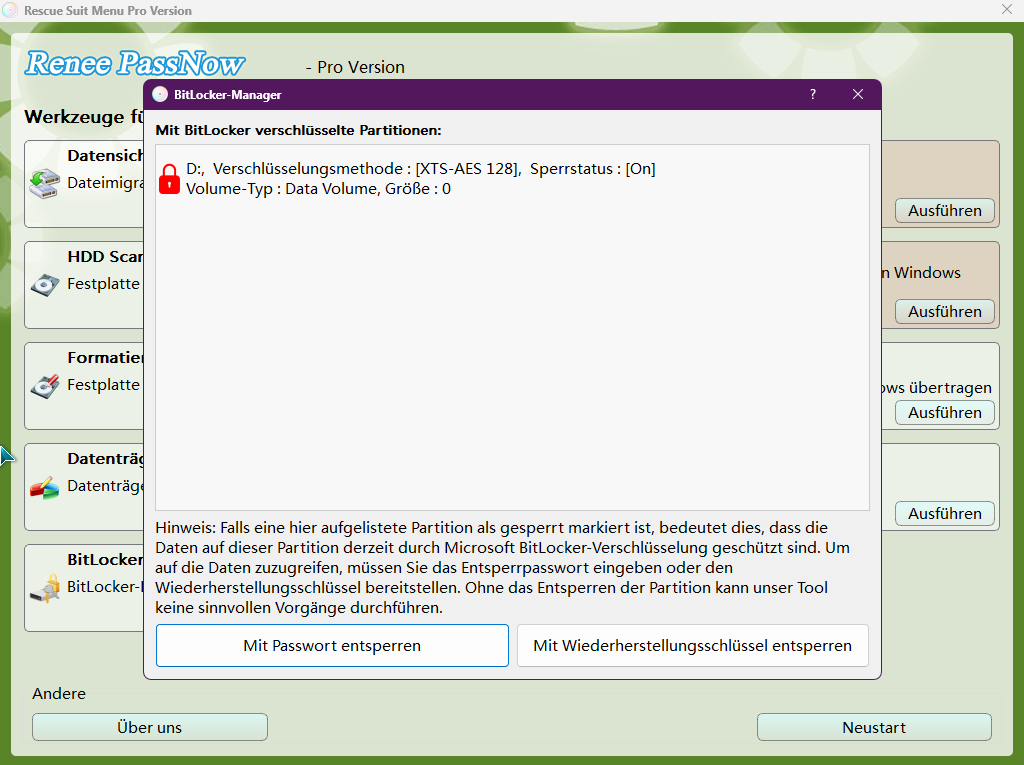The image size is (1024, 765).
Task: Trigger a Neustart of the system
Action: [x=873, y=727]
